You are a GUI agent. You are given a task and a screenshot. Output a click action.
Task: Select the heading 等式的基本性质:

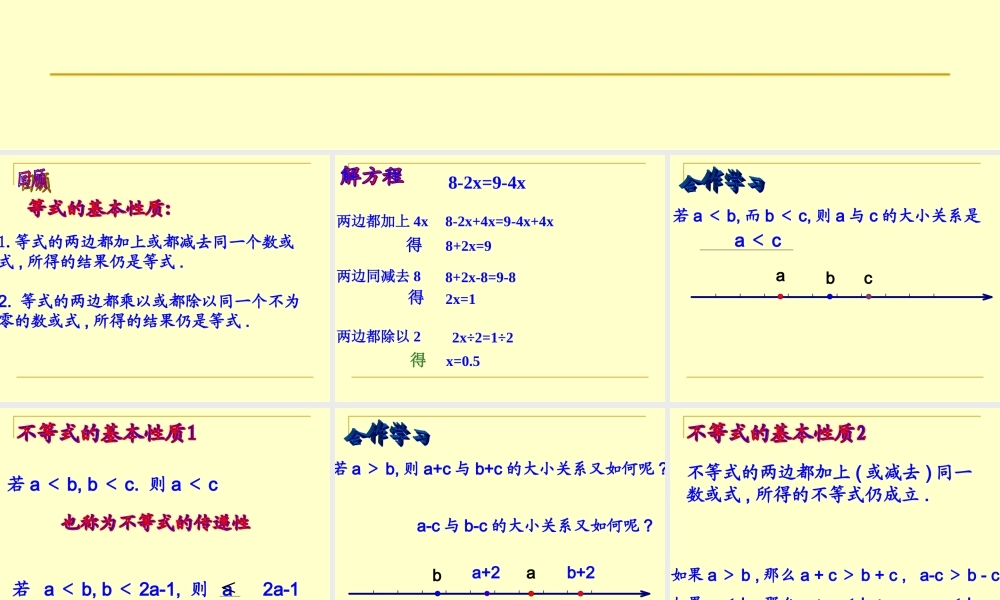pyautogui.click(x=99, y=208)
